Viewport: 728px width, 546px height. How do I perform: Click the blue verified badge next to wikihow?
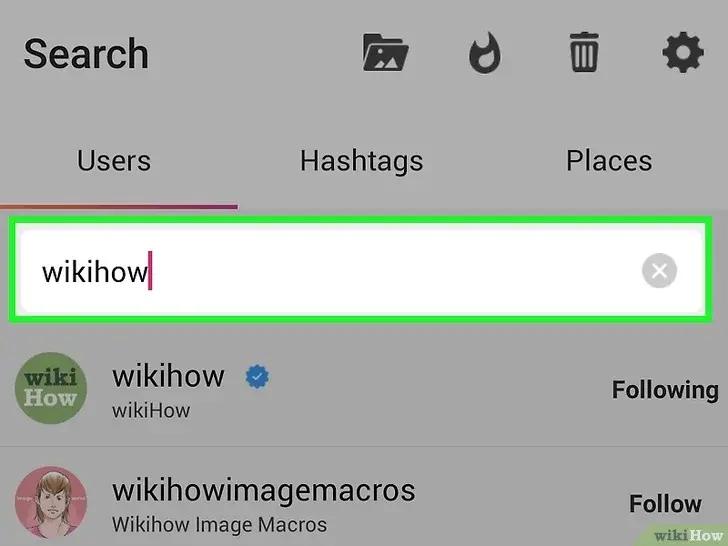[x=257, y=377]
